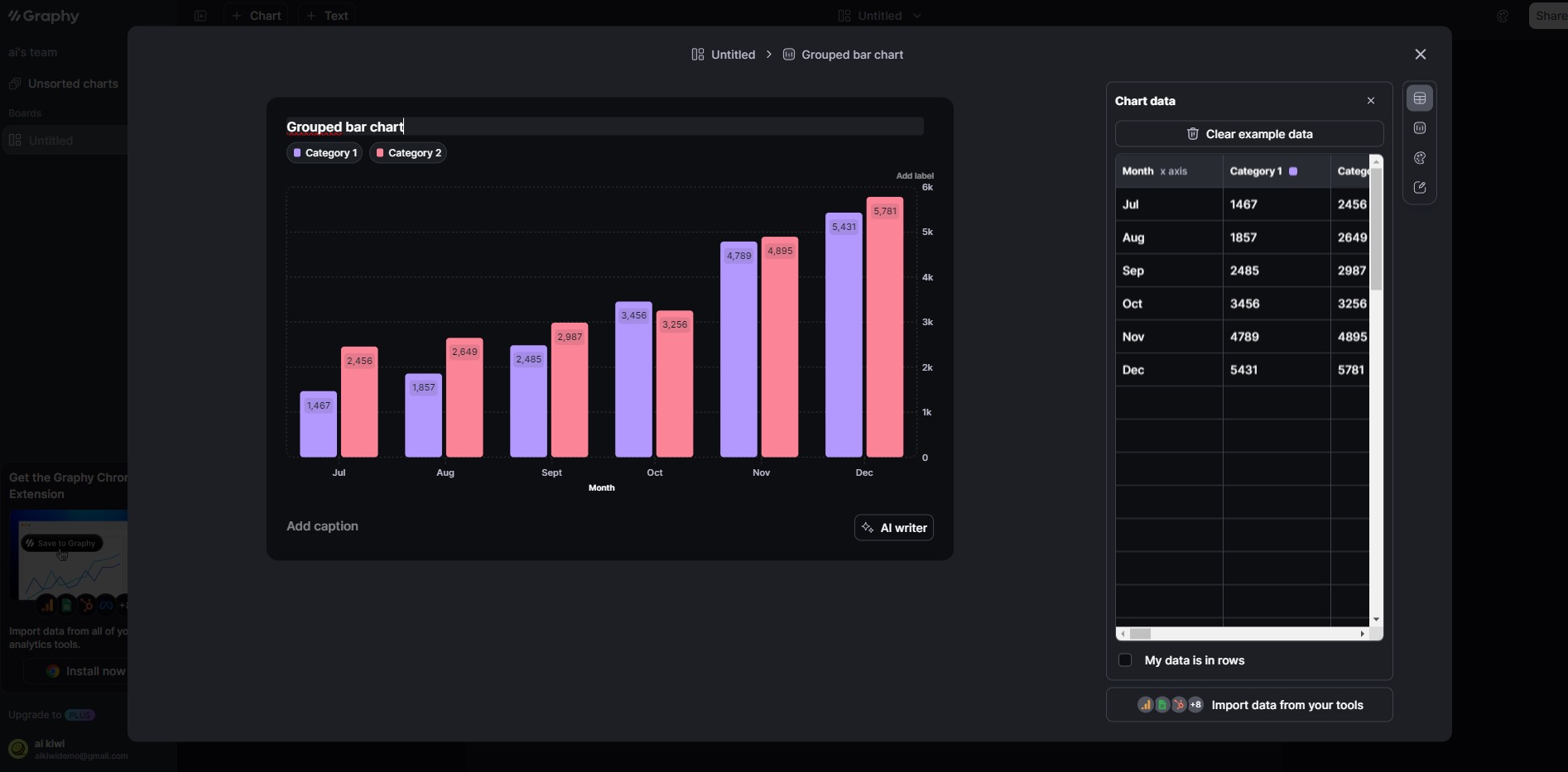Viewport: 1568px width, 772px height.
Task: Toggle the Category 2 legend item
Action: click(x=408, y=153)
